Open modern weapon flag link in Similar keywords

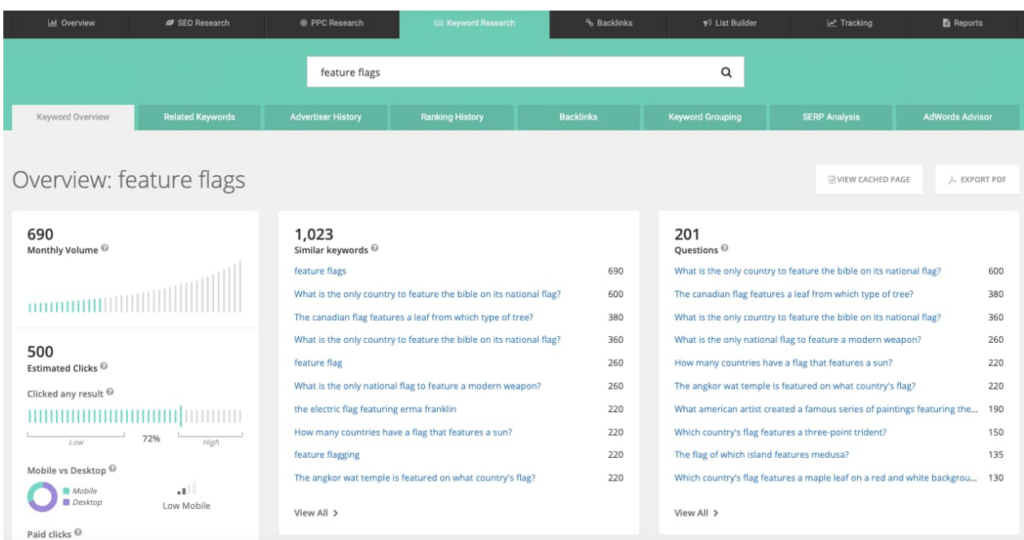click(x=417, y=387)
